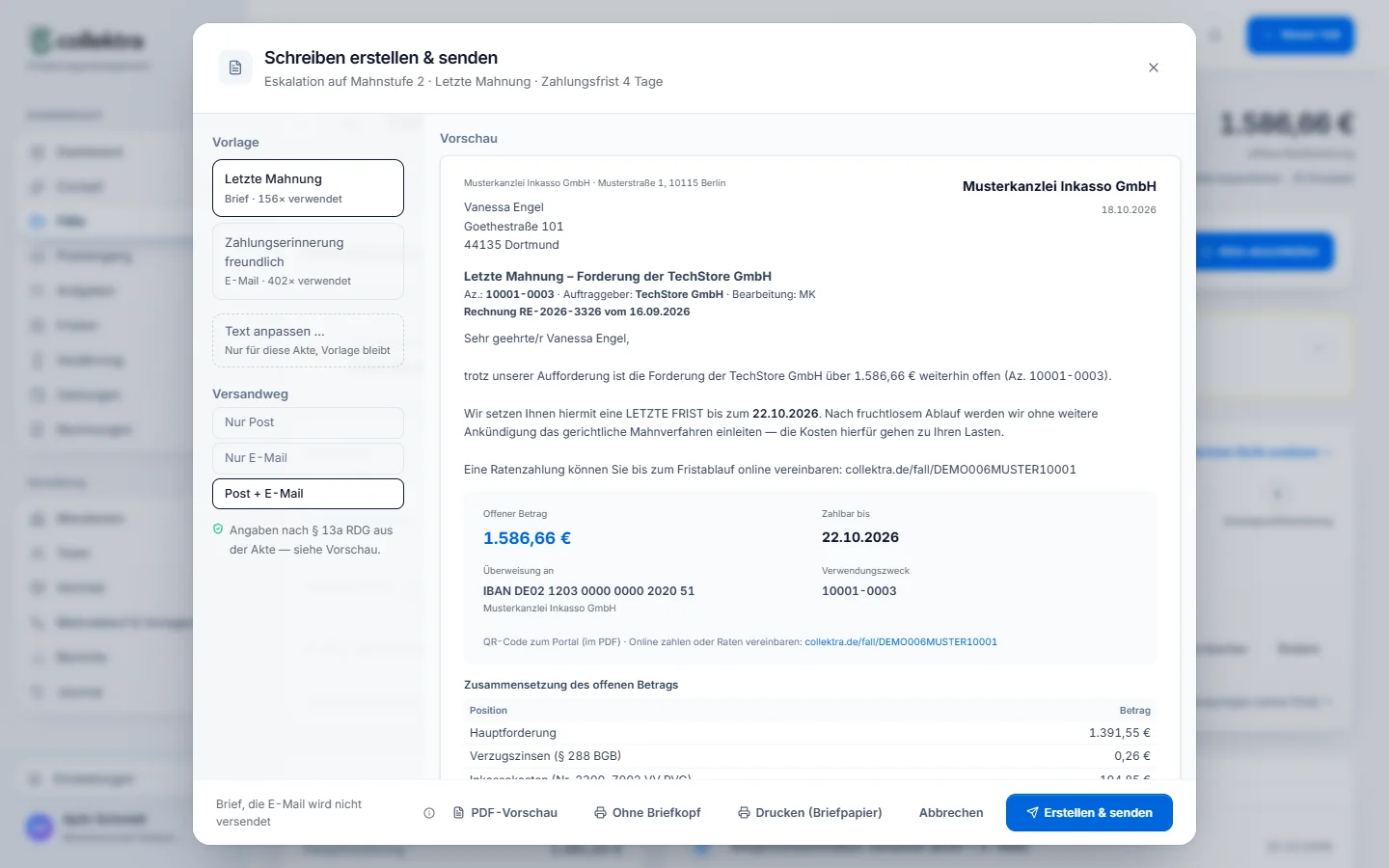The image size is (1389, 868).
Task: Click the subject line Letzte Mahnung – Forderung
Action: pyautogui.click(x=617, y=277)
